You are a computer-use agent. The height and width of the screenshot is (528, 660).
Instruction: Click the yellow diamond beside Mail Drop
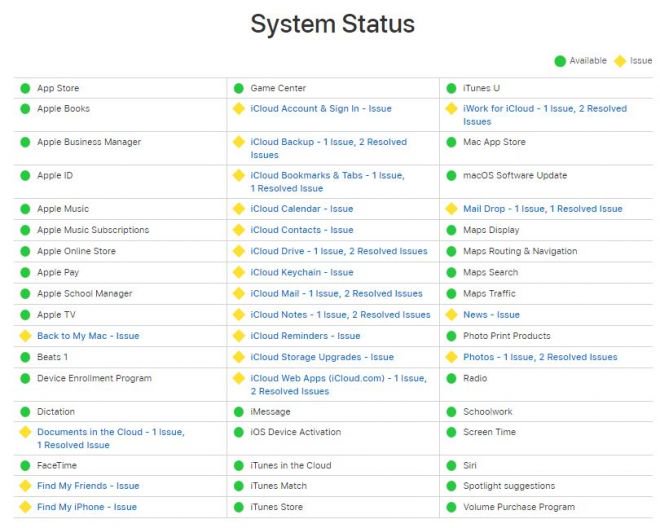[451, 209]
